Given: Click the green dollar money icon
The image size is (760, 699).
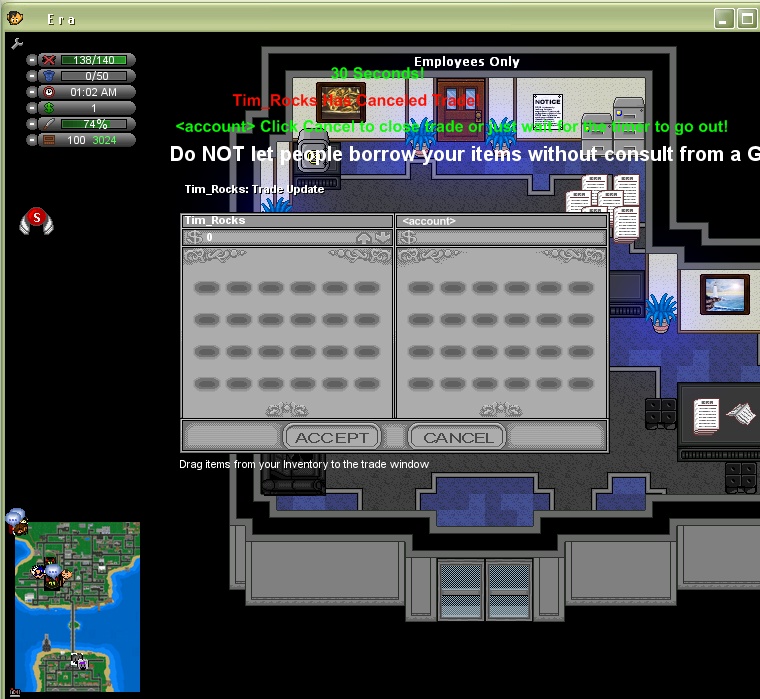Looking at the screenshot, I should click(x=49, y=108).
